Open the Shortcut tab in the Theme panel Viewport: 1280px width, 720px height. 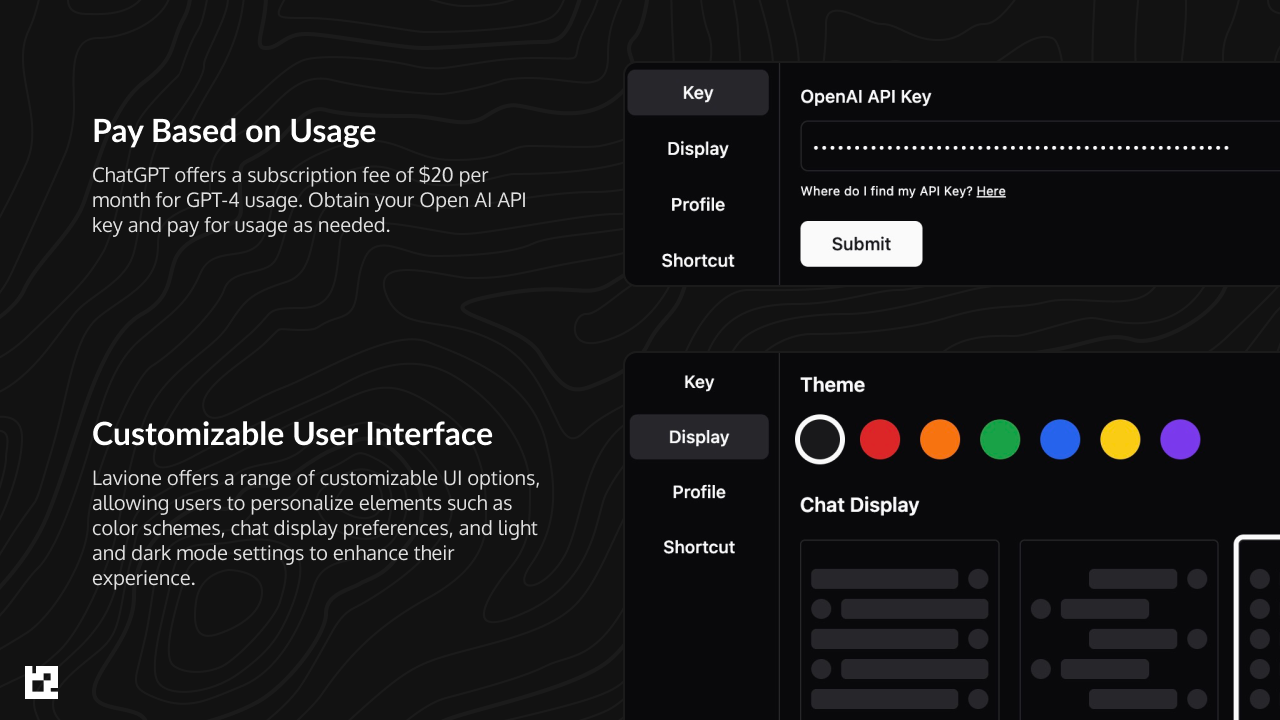(699, 547)
